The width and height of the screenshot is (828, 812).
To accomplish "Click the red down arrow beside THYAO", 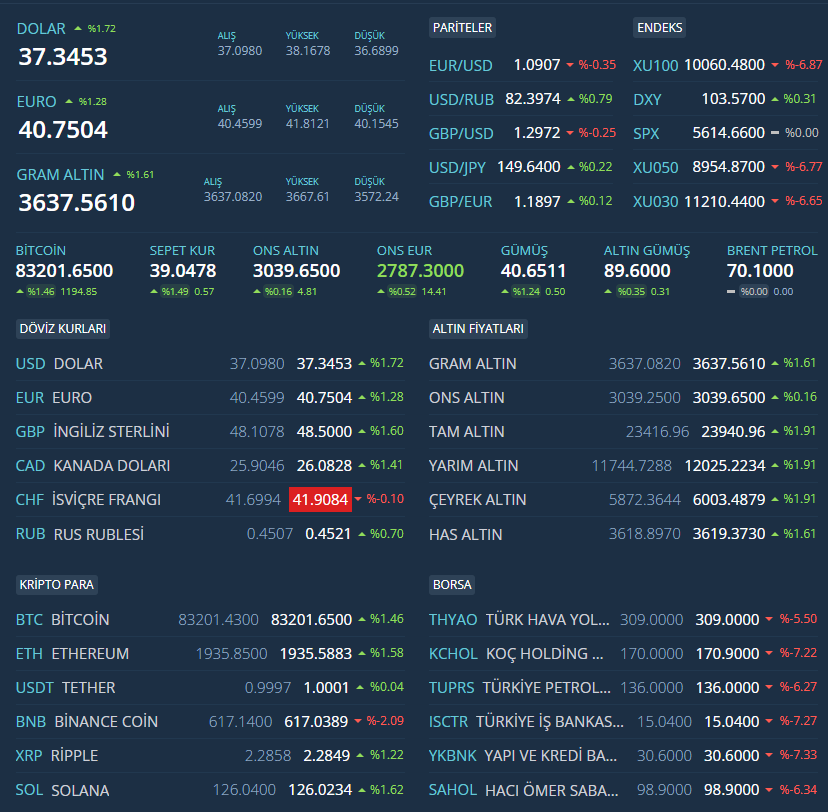I will tap(769, 620).
